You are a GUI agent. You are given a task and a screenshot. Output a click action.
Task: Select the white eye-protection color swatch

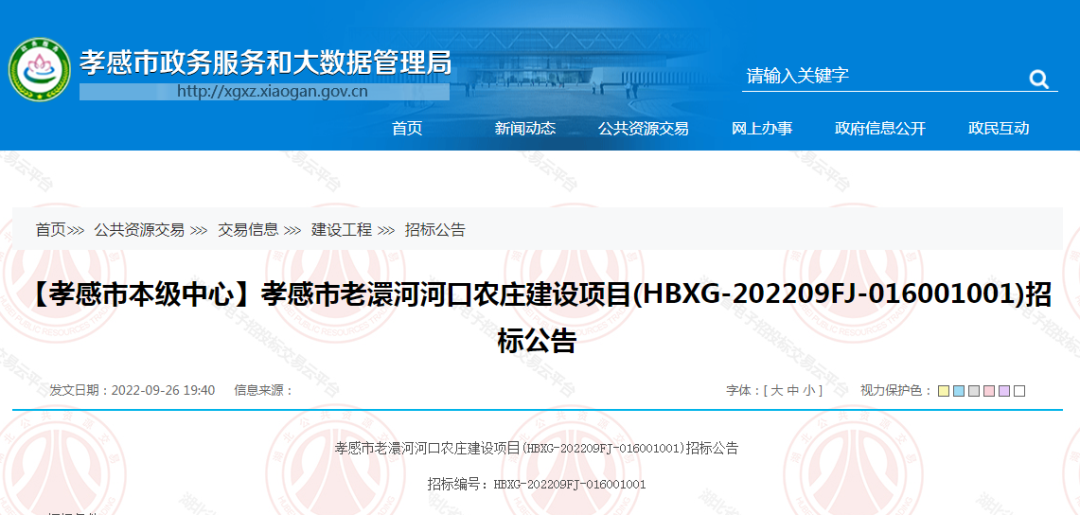click(x=1019, y=391)
